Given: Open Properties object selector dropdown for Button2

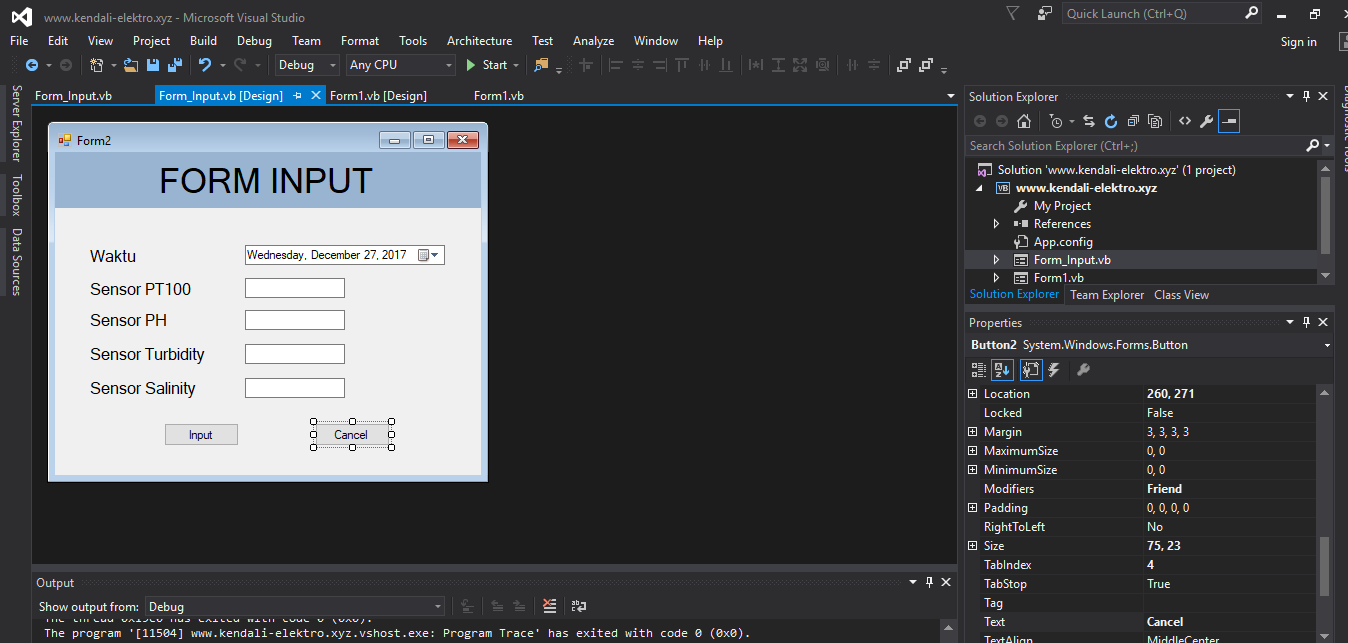Looking at the screenshot, I should pyautogui.click(x=1327, y=345).
